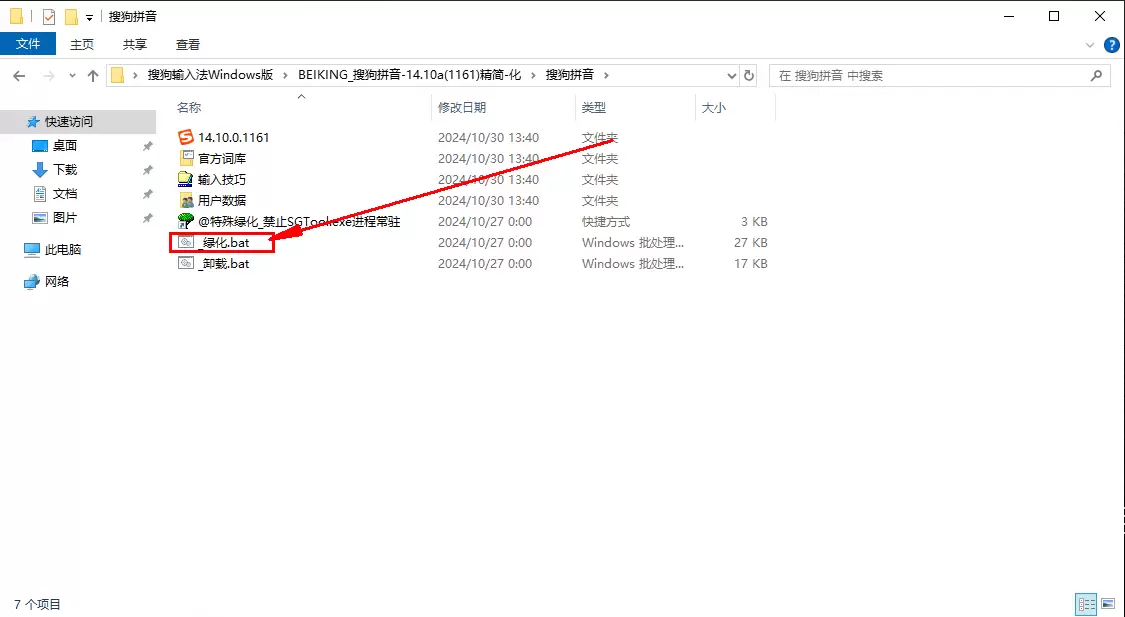Click the 下载 download arrow icon
This screenshot has width=1125, height=617.
click(40, 170)
